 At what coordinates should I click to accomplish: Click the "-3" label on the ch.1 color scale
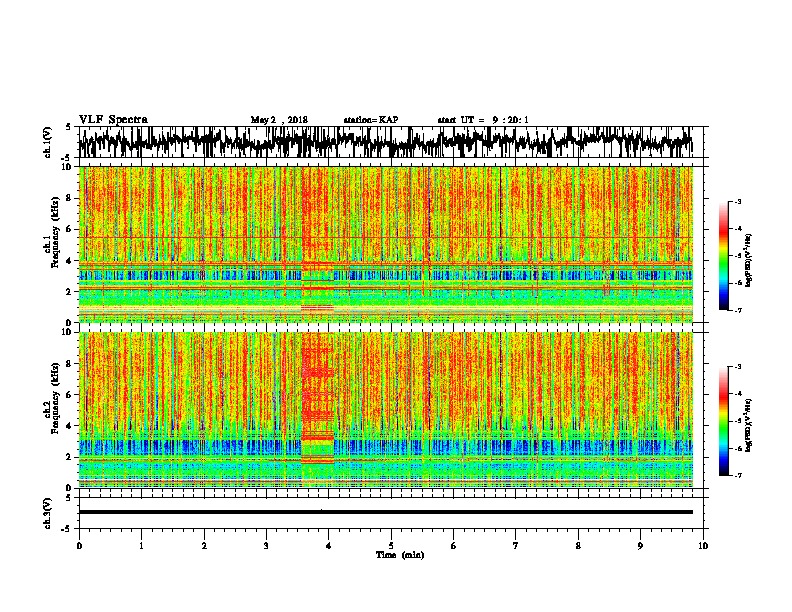point(738,201)
